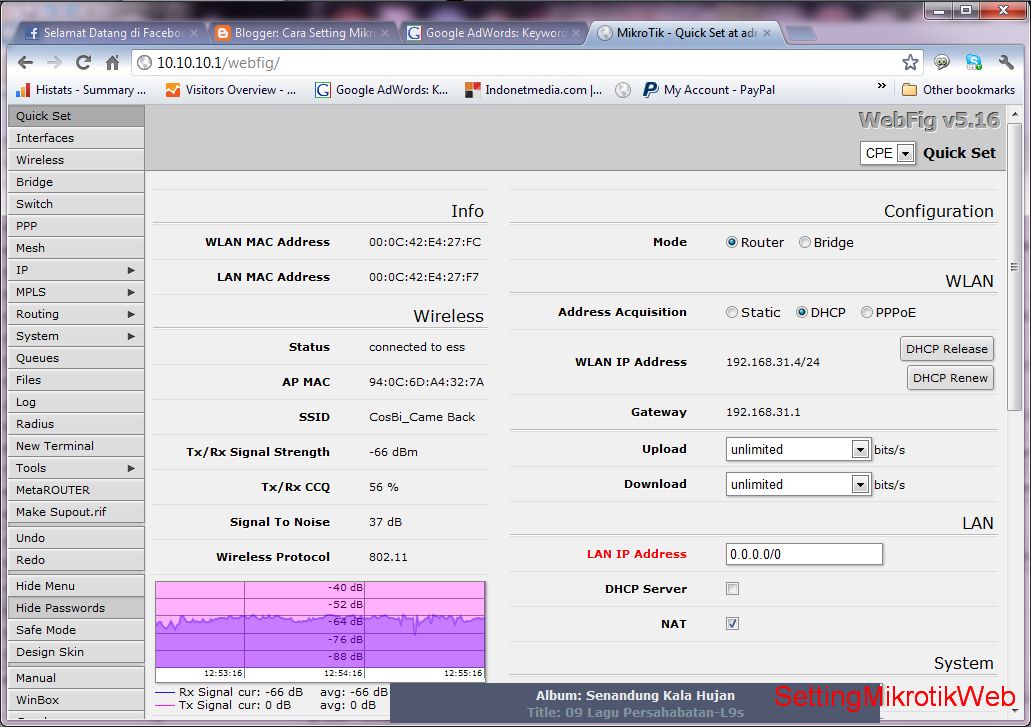Bookmark this page via the star icon
Viewport: 1031px width, 727px height.
911,61
